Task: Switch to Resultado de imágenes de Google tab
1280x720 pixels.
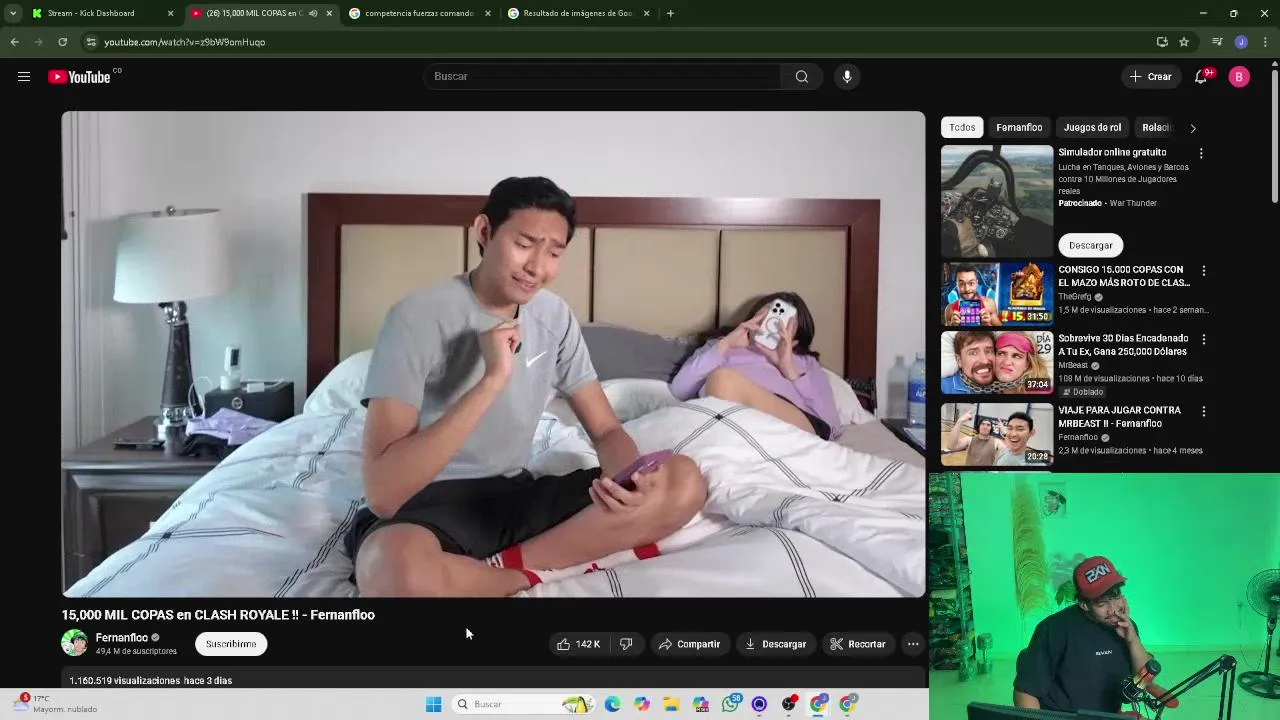Action: coord(578,13)
